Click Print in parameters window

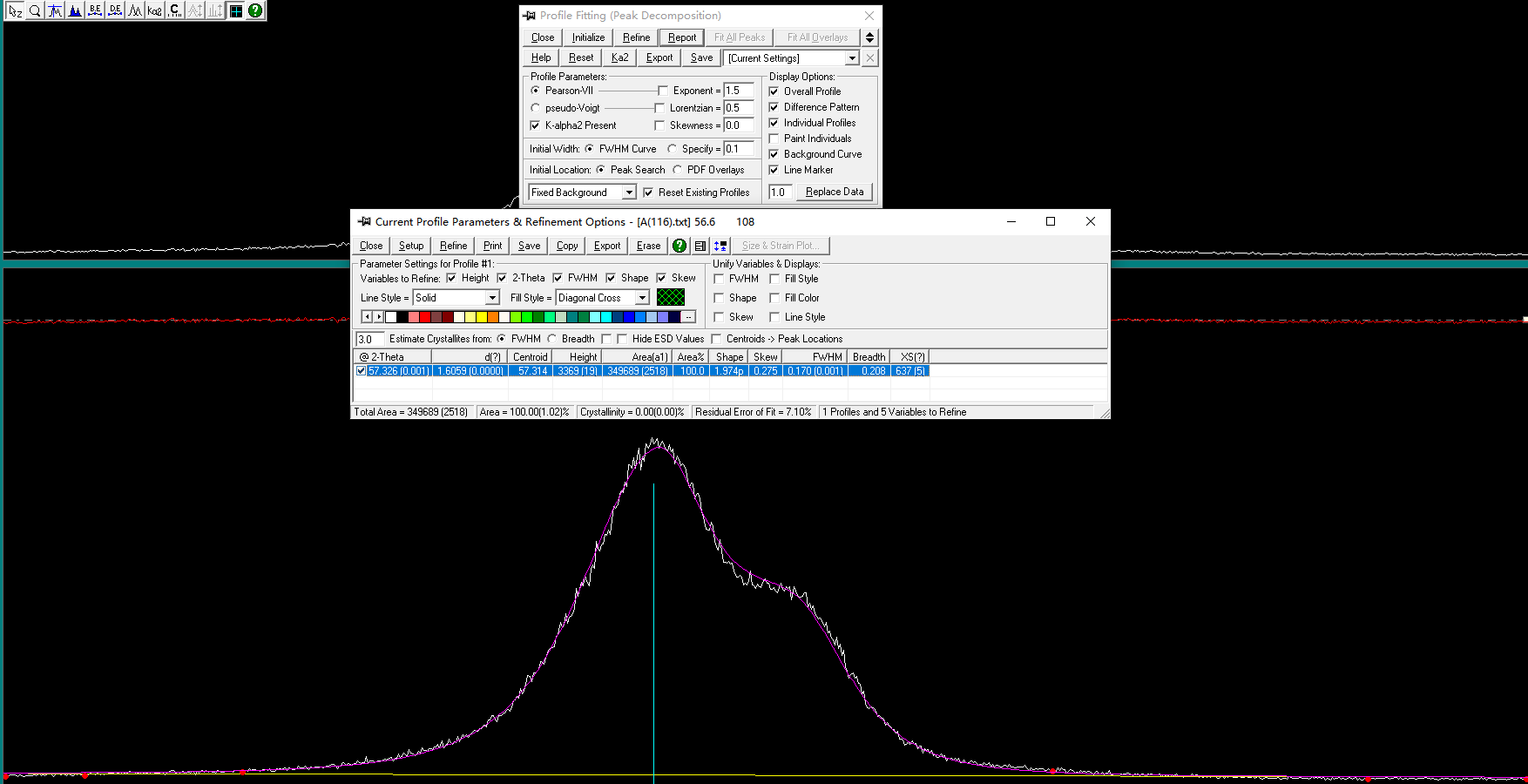pyautogui.click(x=493, y=246)
